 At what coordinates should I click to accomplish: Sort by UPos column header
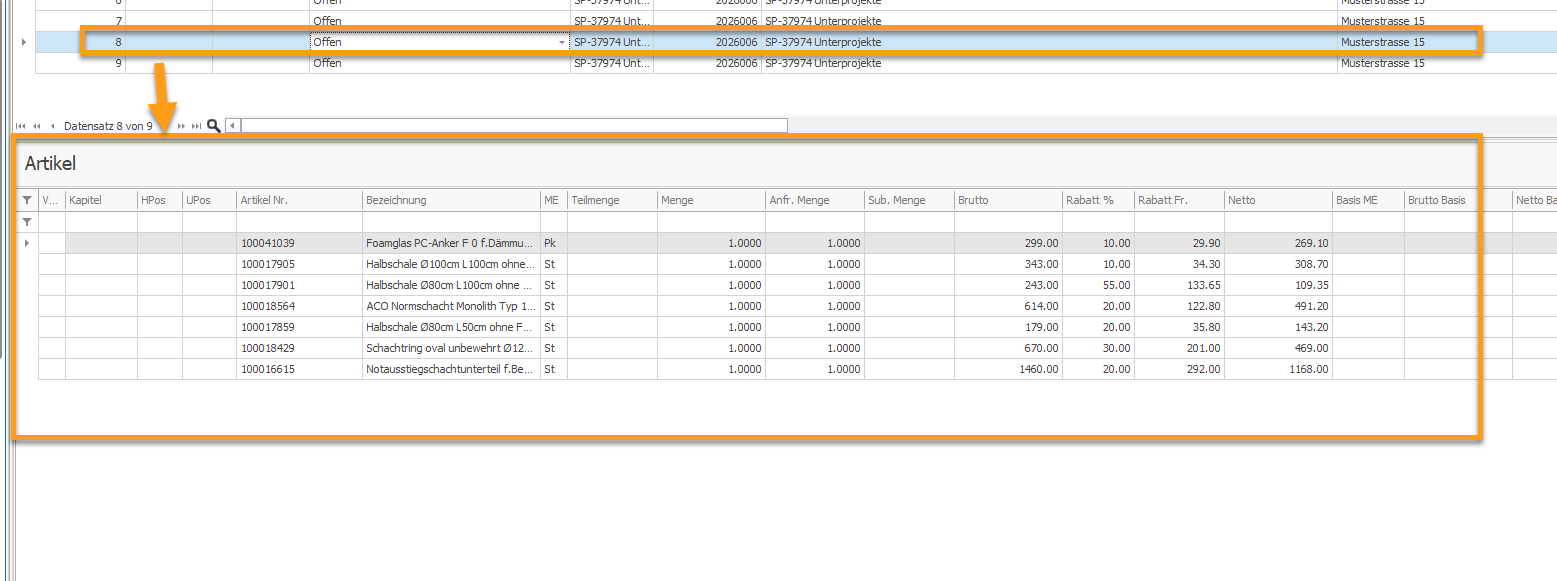coord(210,200)
